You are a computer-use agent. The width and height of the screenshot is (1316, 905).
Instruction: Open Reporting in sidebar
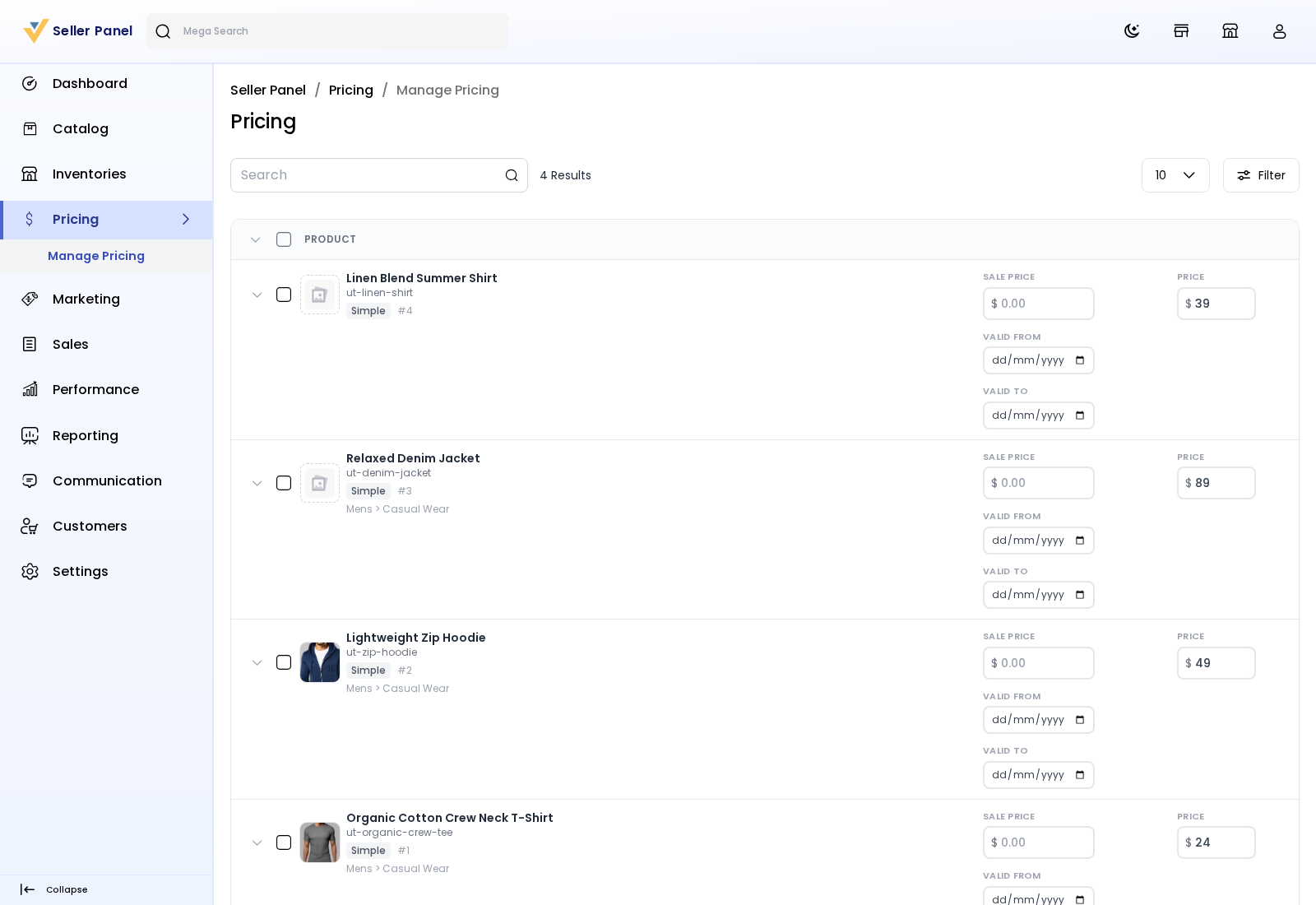[106, 436]
